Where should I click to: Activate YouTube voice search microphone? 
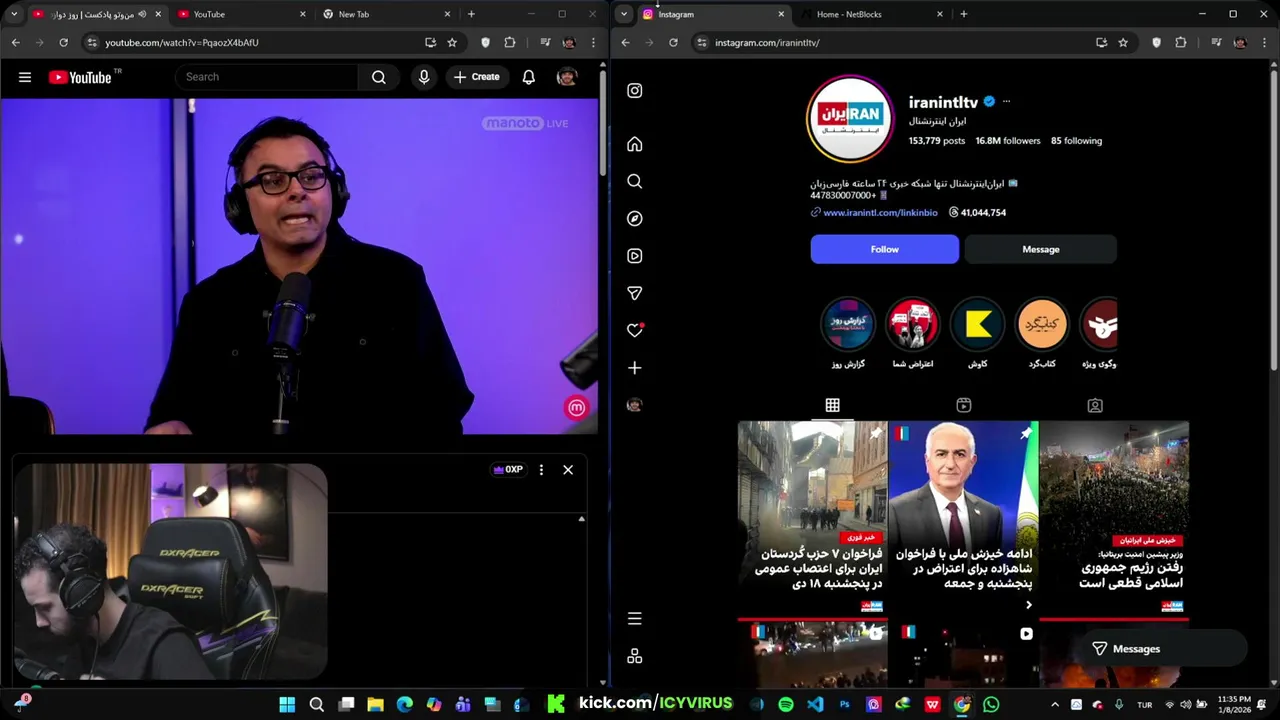point(424,77)
